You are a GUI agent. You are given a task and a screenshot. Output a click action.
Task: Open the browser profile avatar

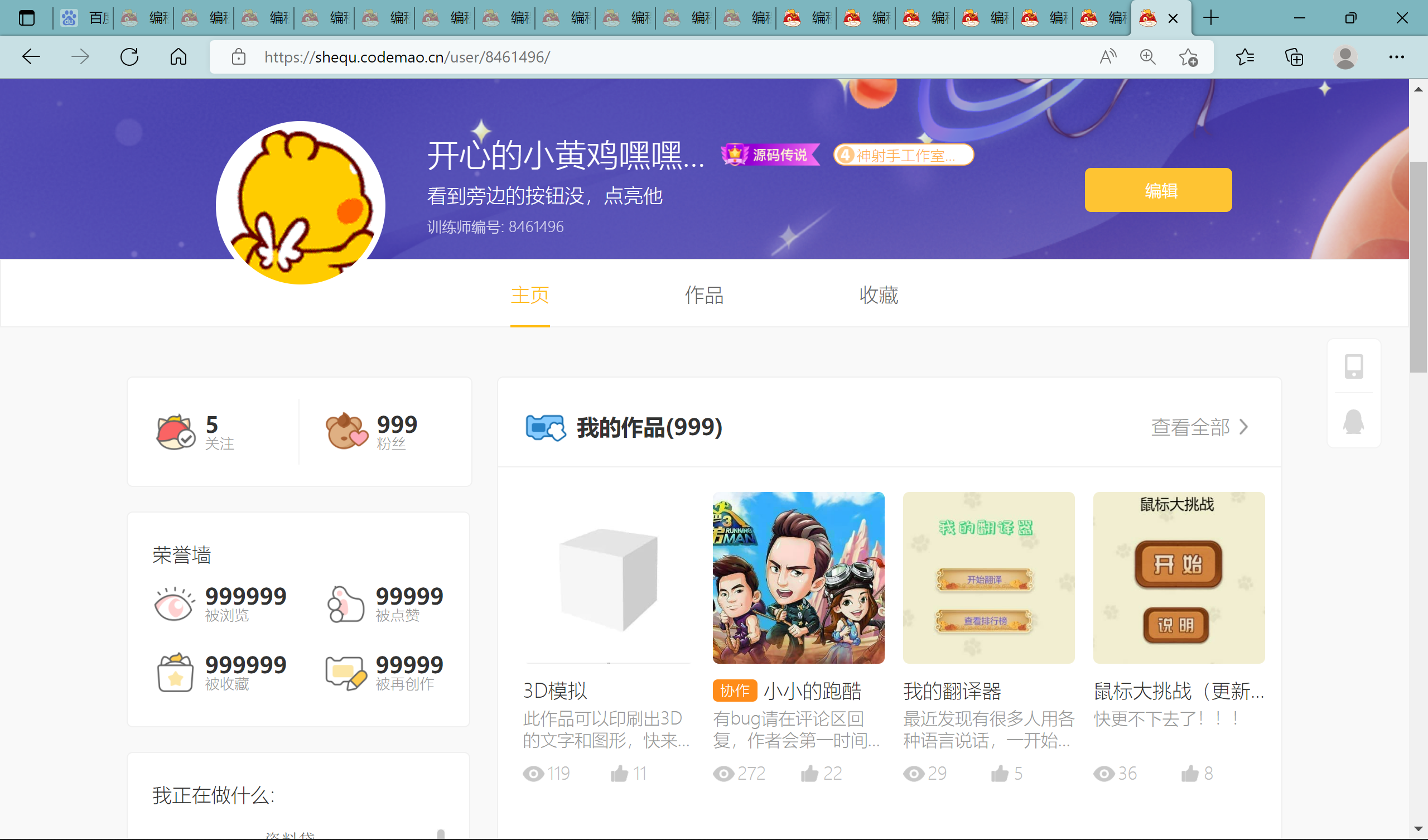click(x=1345, y=57)
